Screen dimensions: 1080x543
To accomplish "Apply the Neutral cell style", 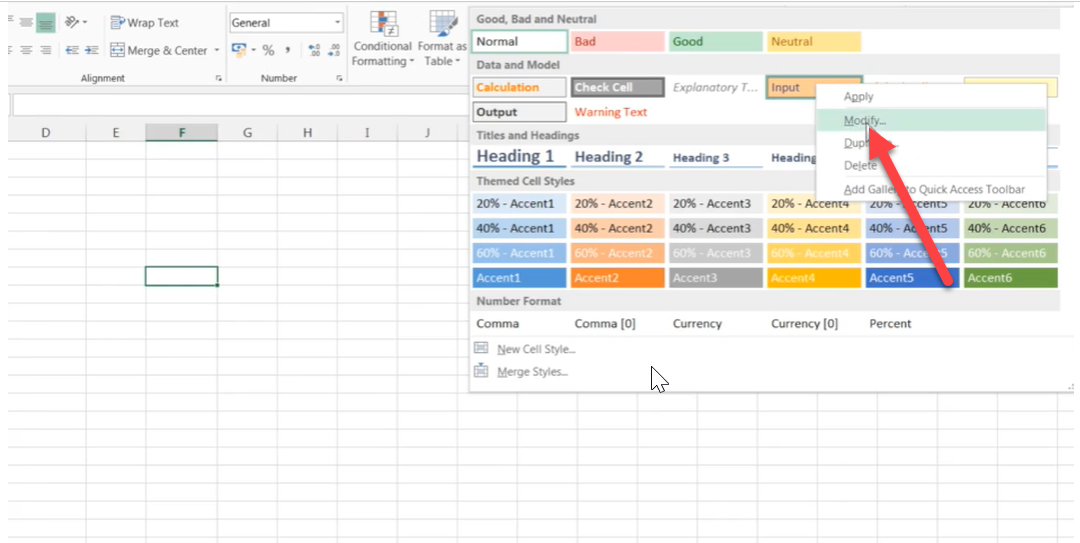I will point(814,41).
